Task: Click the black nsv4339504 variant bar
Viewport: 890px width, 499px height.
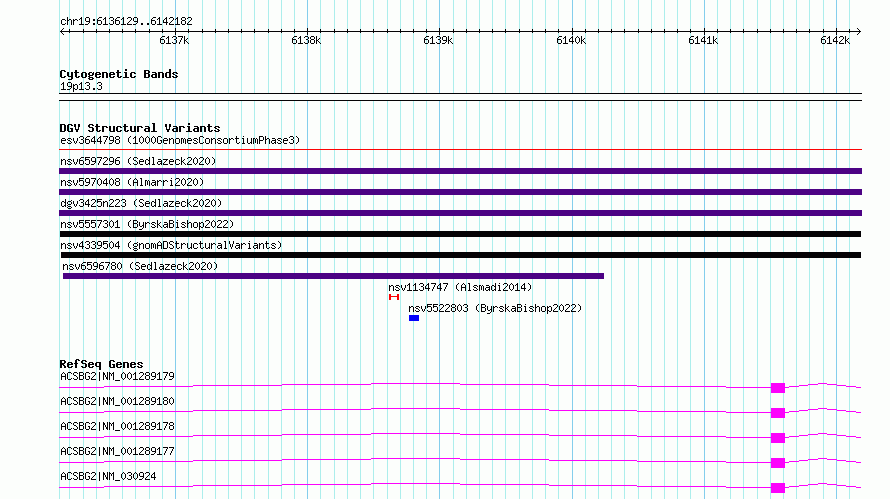Action: [x=460, y=255]
